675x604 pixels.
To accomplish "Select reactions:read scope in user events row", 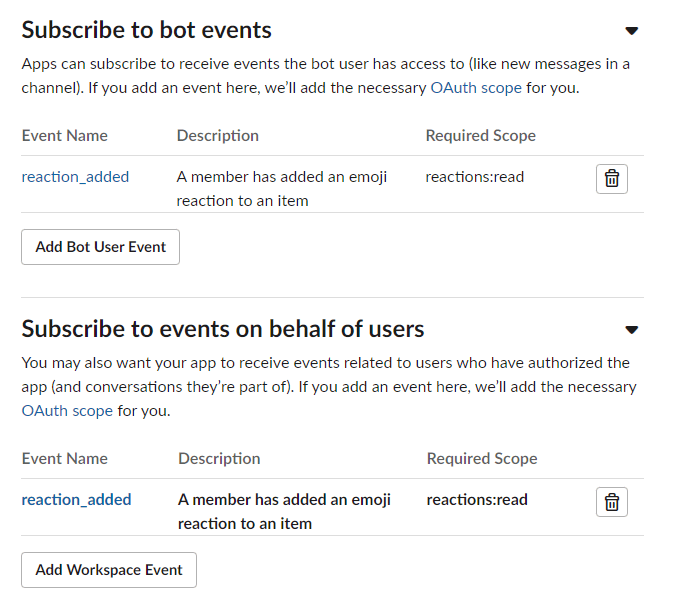I will pos(477,500).
